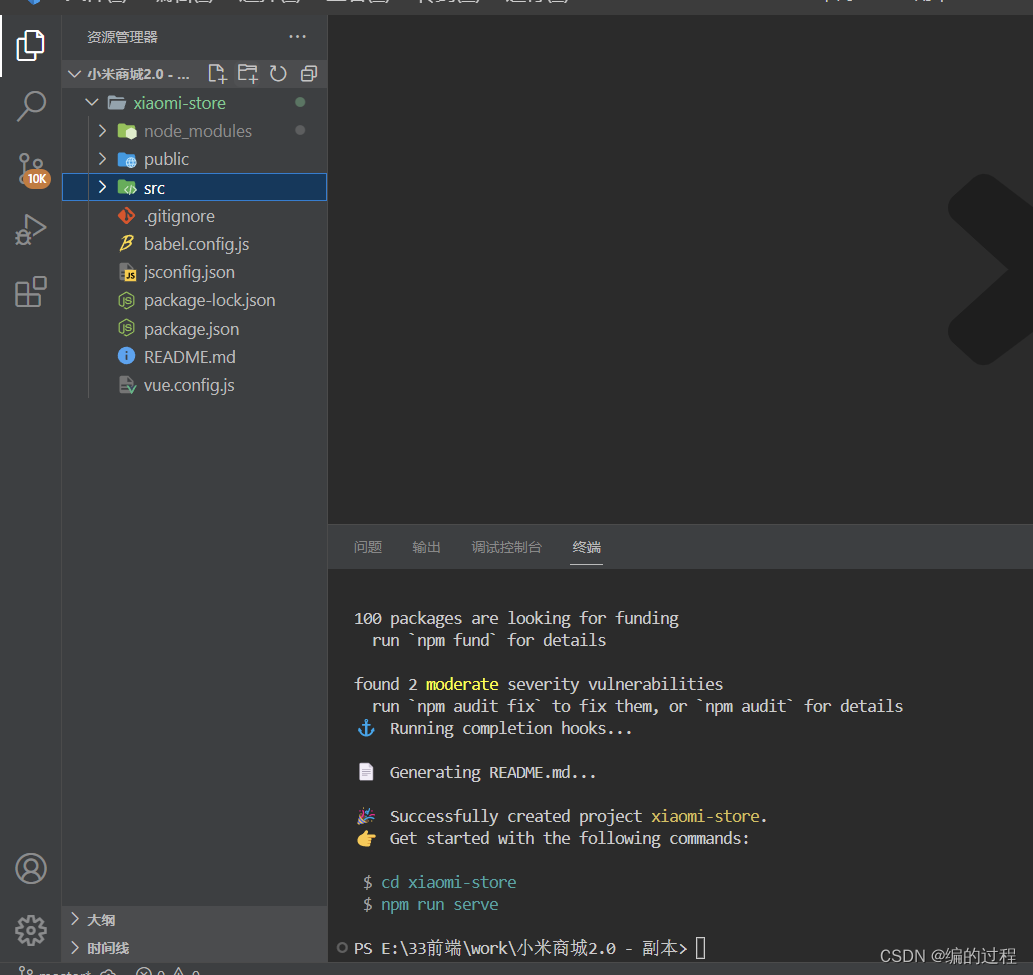Open the Manage settings gear
Viewport: 1033px width, 975px height.
pos(31,930)
